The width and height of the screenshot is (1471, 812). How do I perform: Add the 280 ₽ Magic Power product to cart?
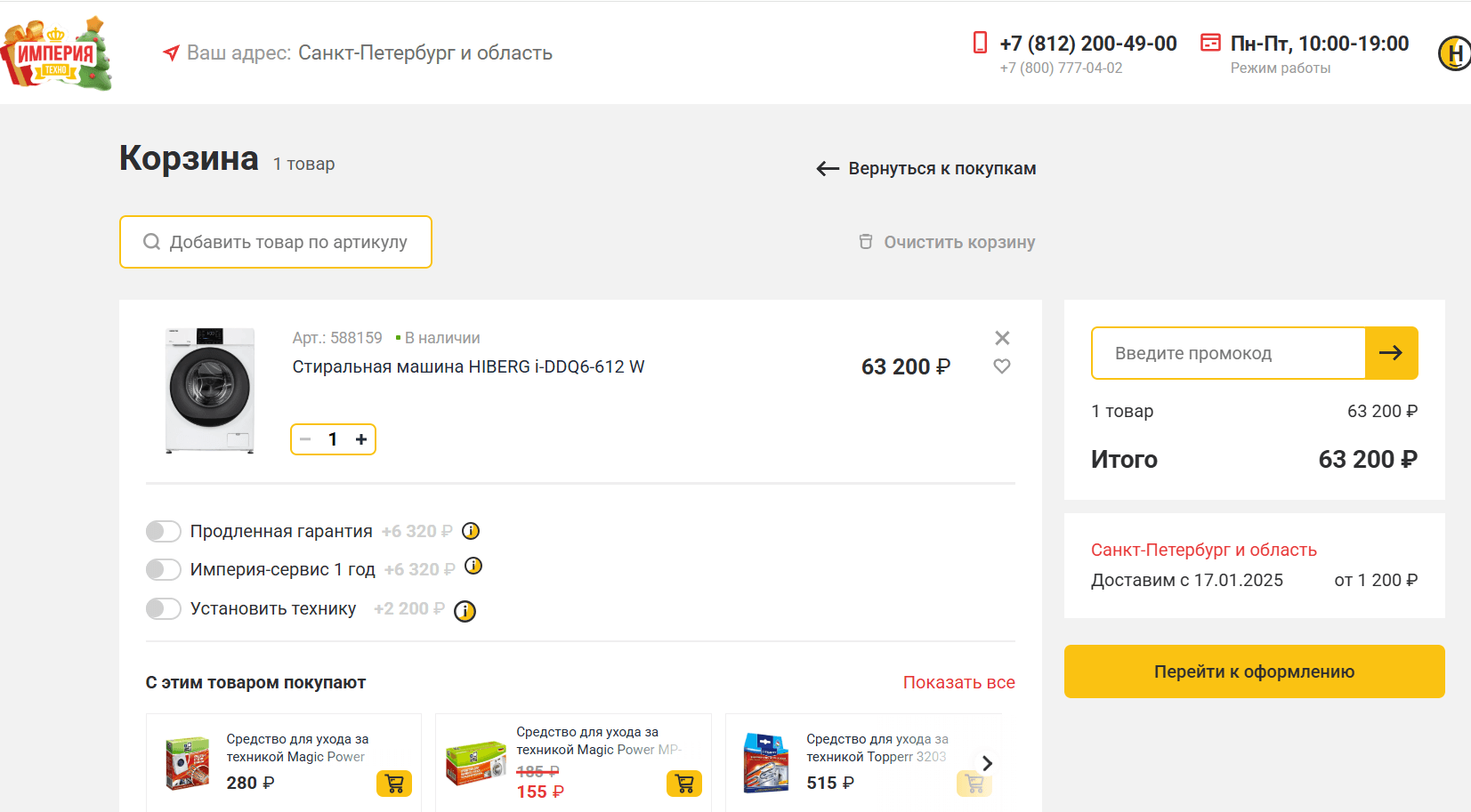click(x=394, y=784)
